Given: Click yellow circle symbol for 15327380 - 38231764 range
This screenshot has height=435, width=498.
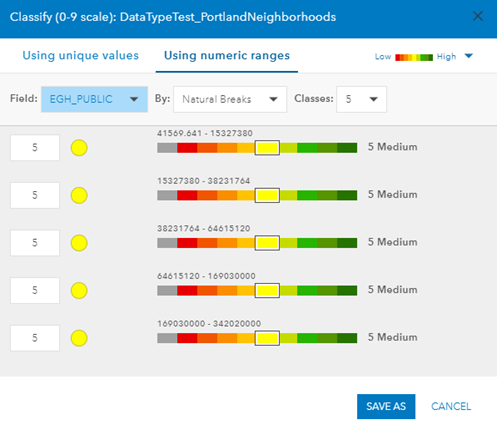Looking at the screenshot, I should point(79,195).
